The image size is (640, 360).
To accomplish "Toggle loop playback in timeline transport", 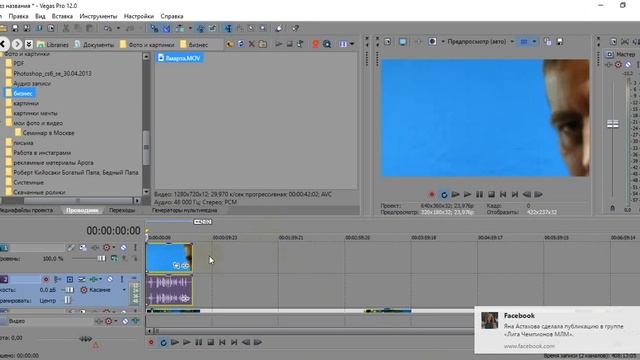I will 163,342.
